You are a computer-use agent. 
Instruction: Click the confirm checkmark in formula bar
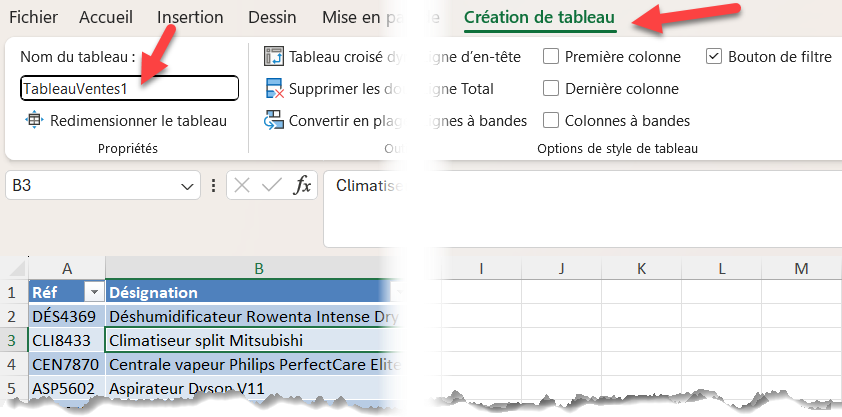tap(271, 186)
